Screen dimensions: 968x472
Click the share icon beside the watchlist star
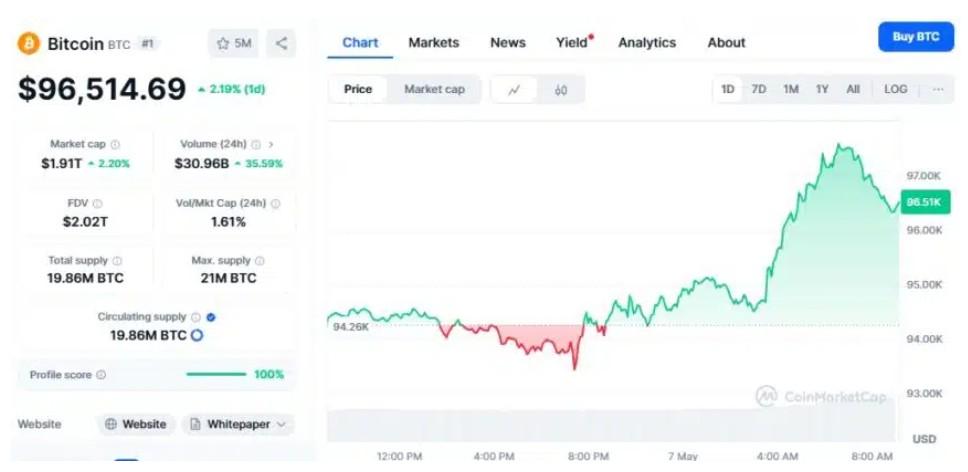pyautogui.click(x=281, y=43)
